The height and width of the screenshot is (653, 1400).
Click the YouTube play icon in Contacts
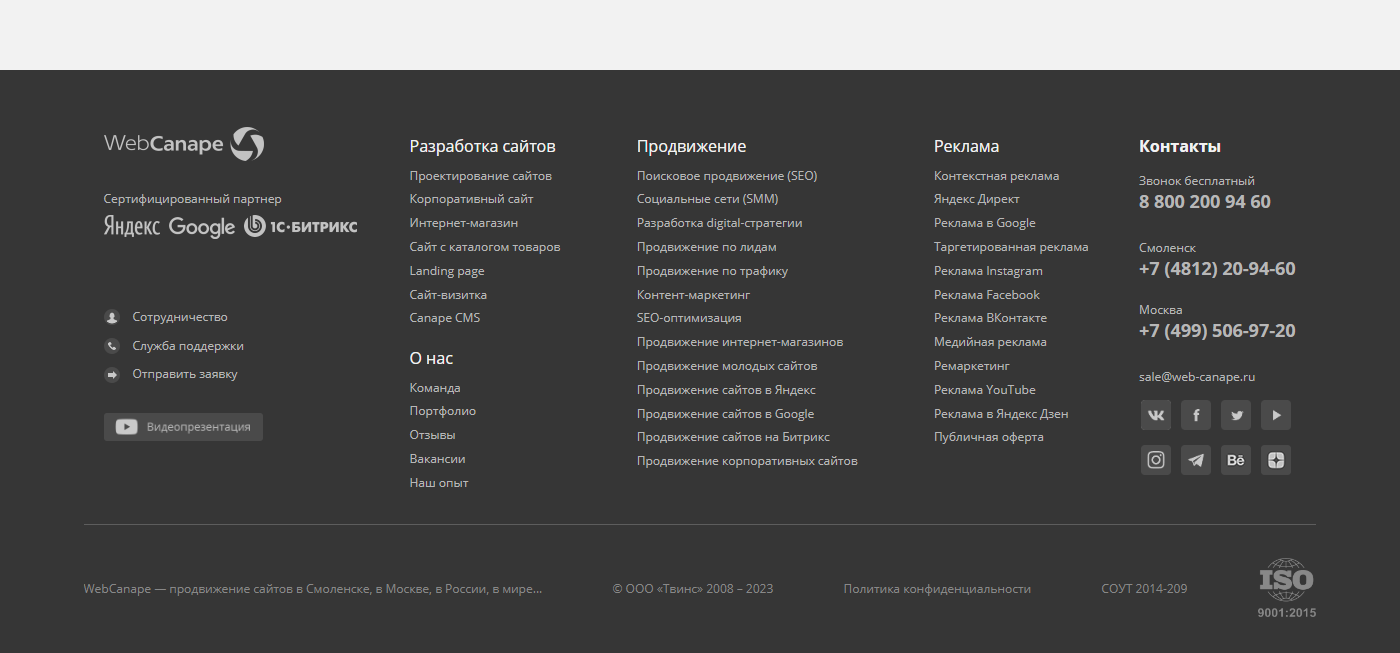point(1275,415)
